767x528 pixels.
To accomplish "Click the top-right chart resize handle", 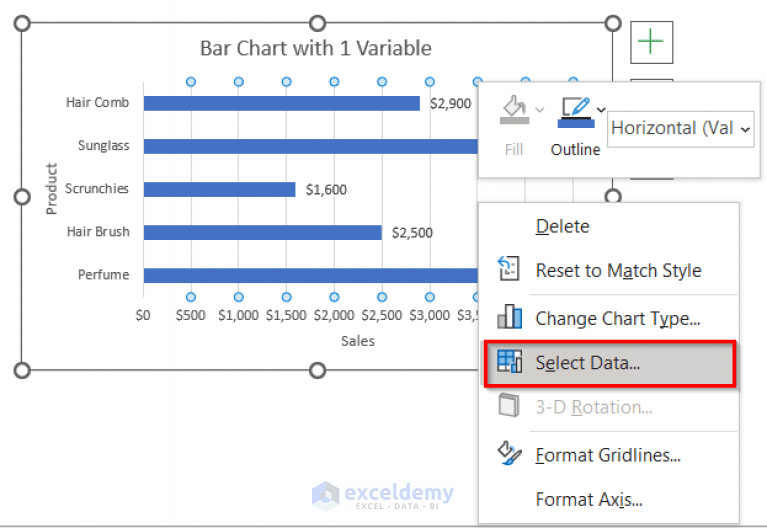I will click(x=613, y=23).
